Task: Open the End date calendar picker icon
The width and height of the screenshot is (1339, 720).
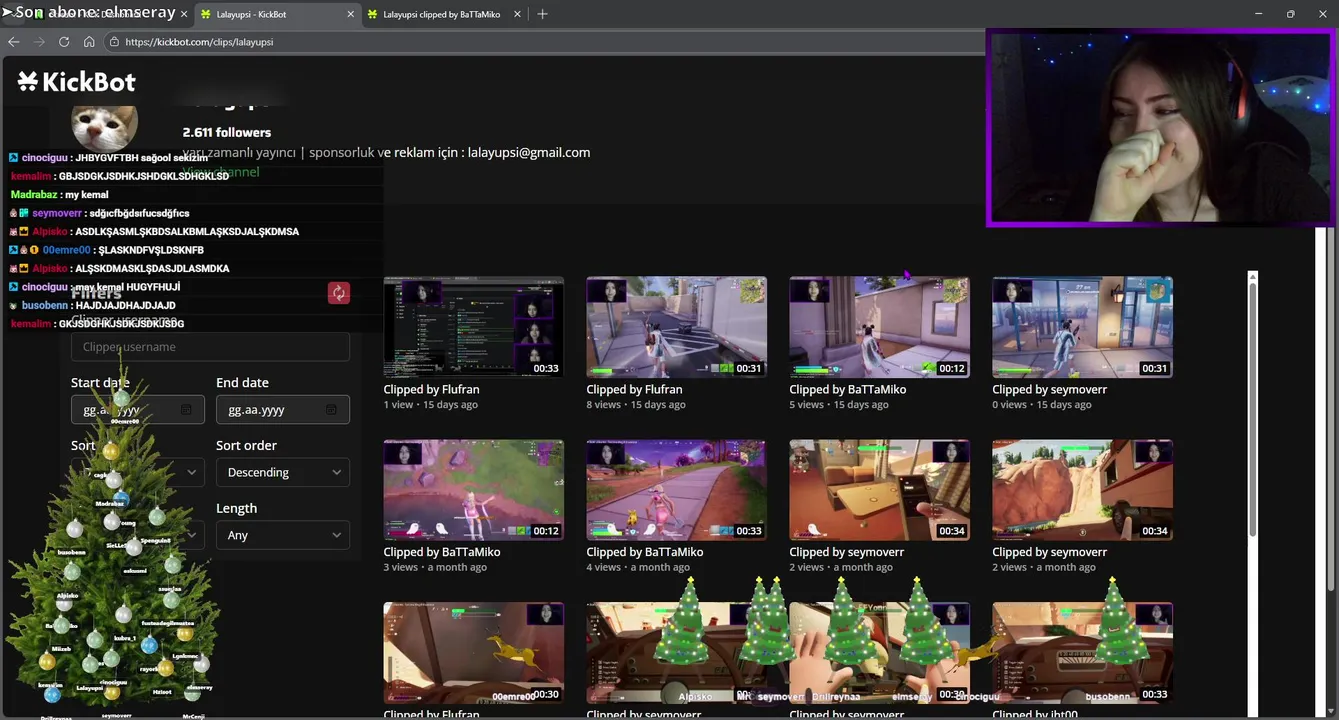Action: coord(331,410)
